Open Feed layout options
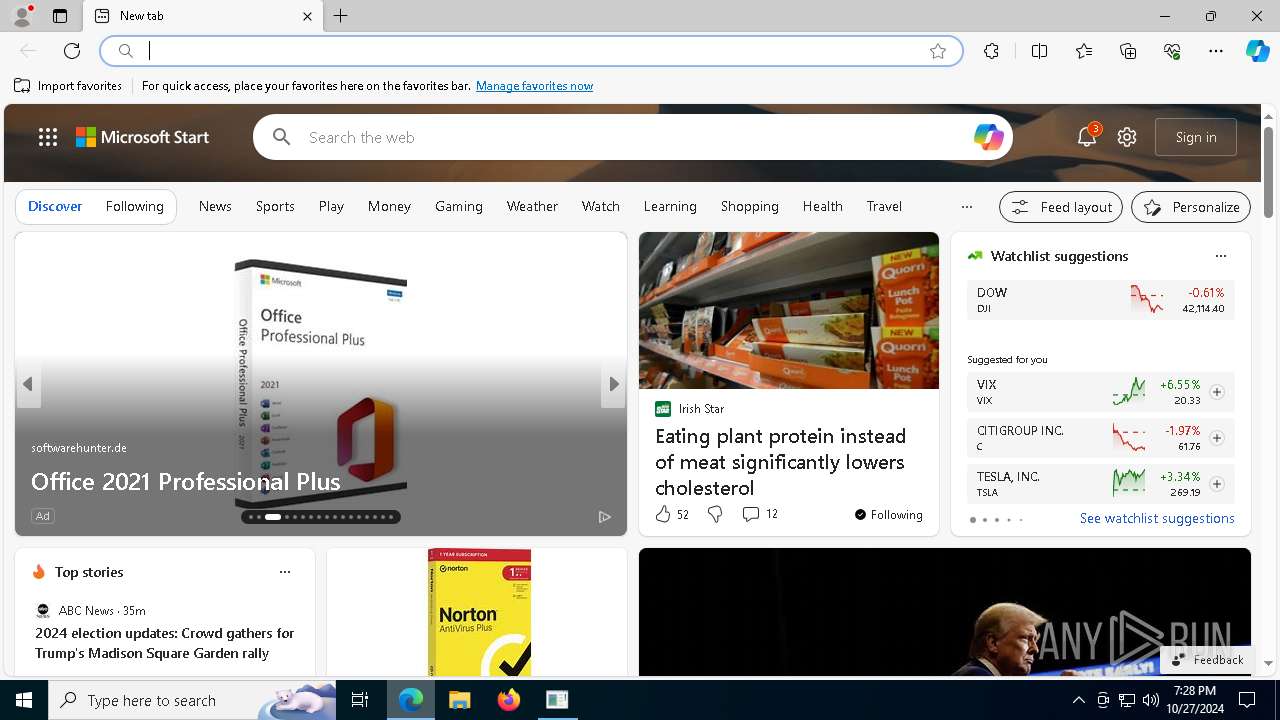Image resolution: width=1280 pixels, height=720 pixels. 1061,207
